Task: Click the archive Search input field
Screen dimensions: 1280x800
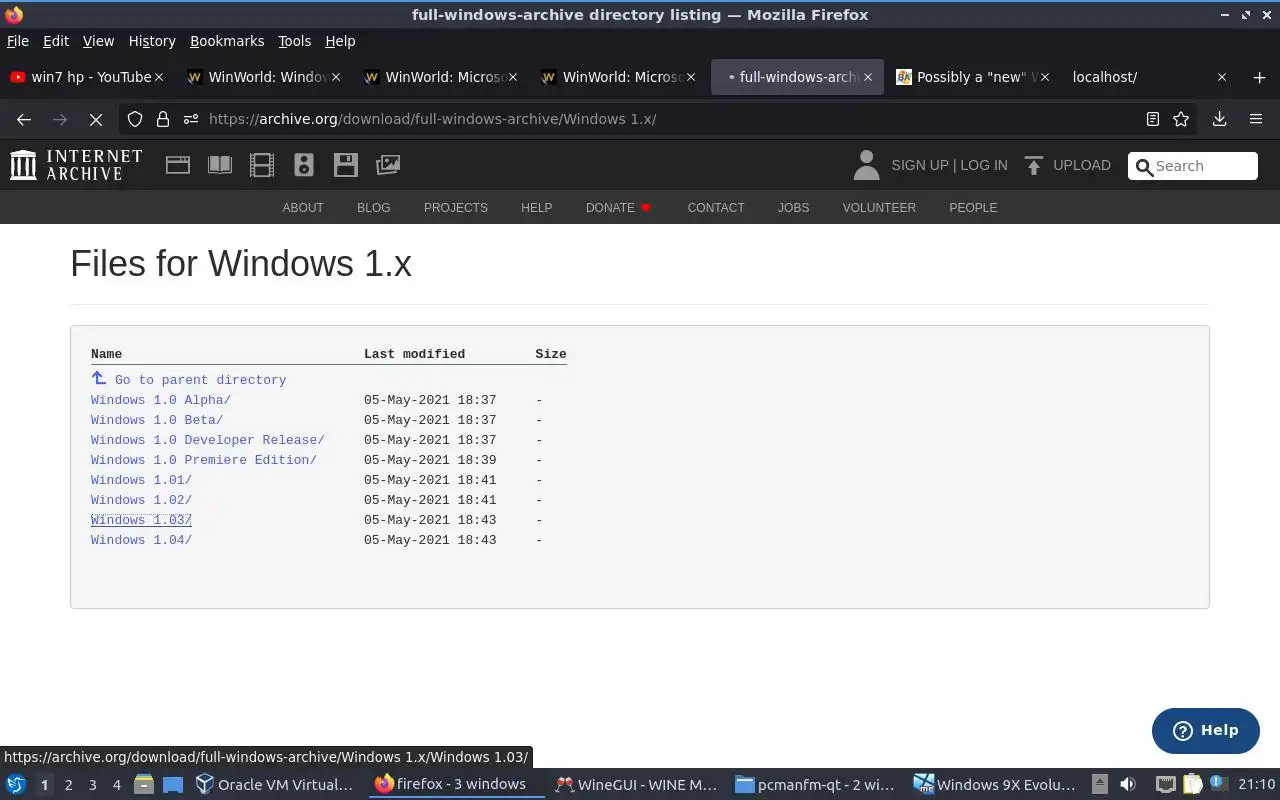Action: click(1193, 166)
